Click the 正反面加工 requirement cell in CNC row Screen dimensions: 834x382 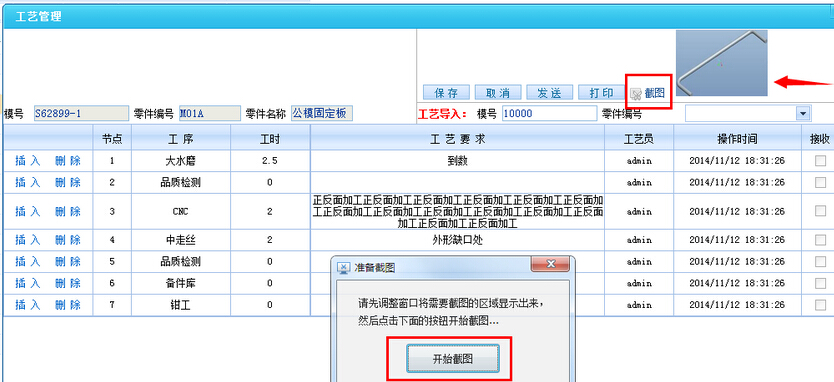coord(457,211)
